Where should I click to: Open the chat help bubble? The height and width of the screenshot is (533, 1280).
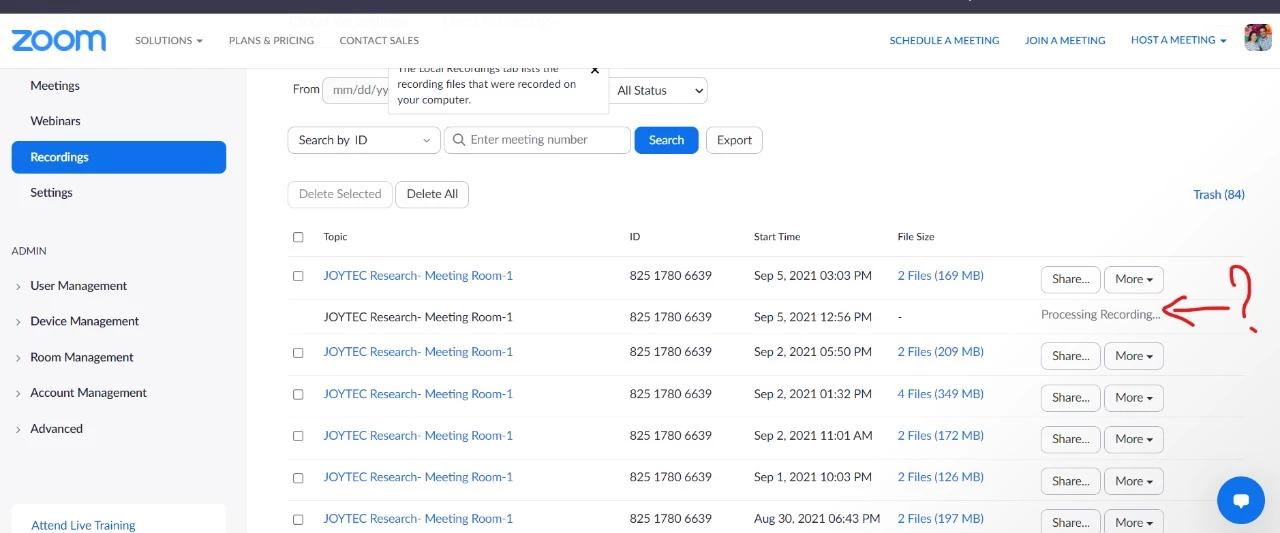[x=1241, y=499]
